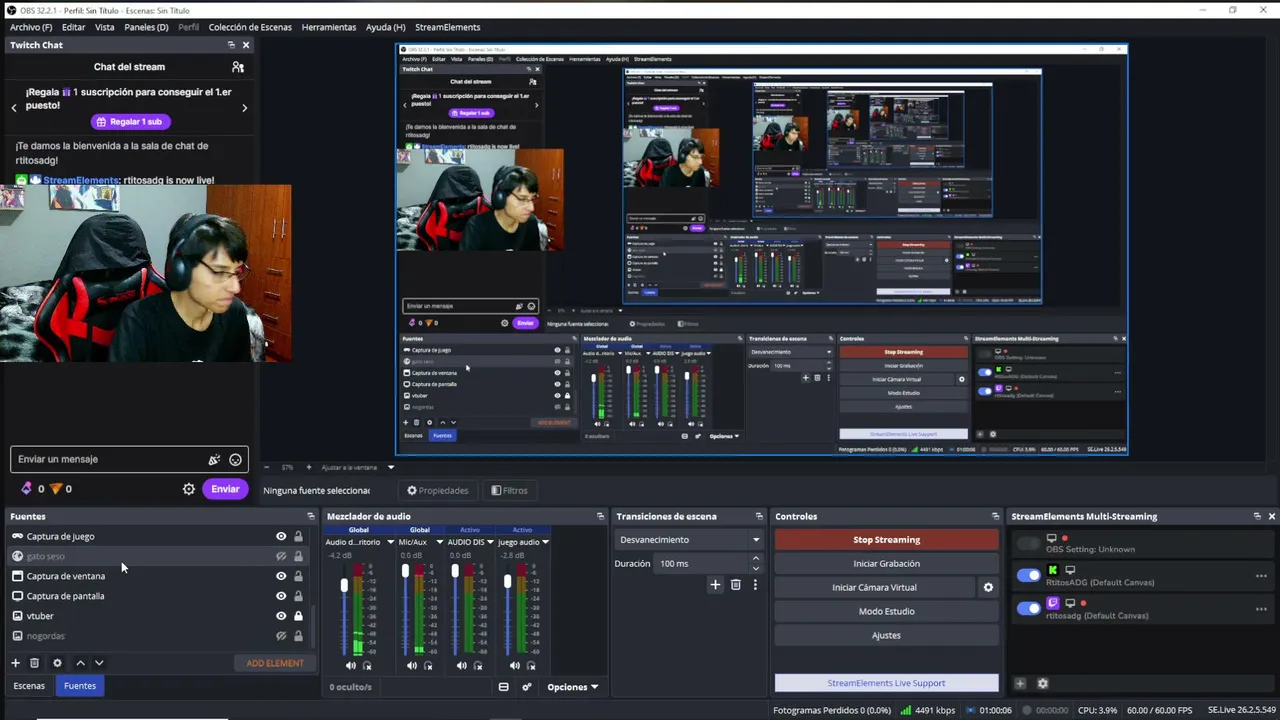
Task: Open options menu for rtitosadg Twitch destination
Action: click(x=1261, y=608)
